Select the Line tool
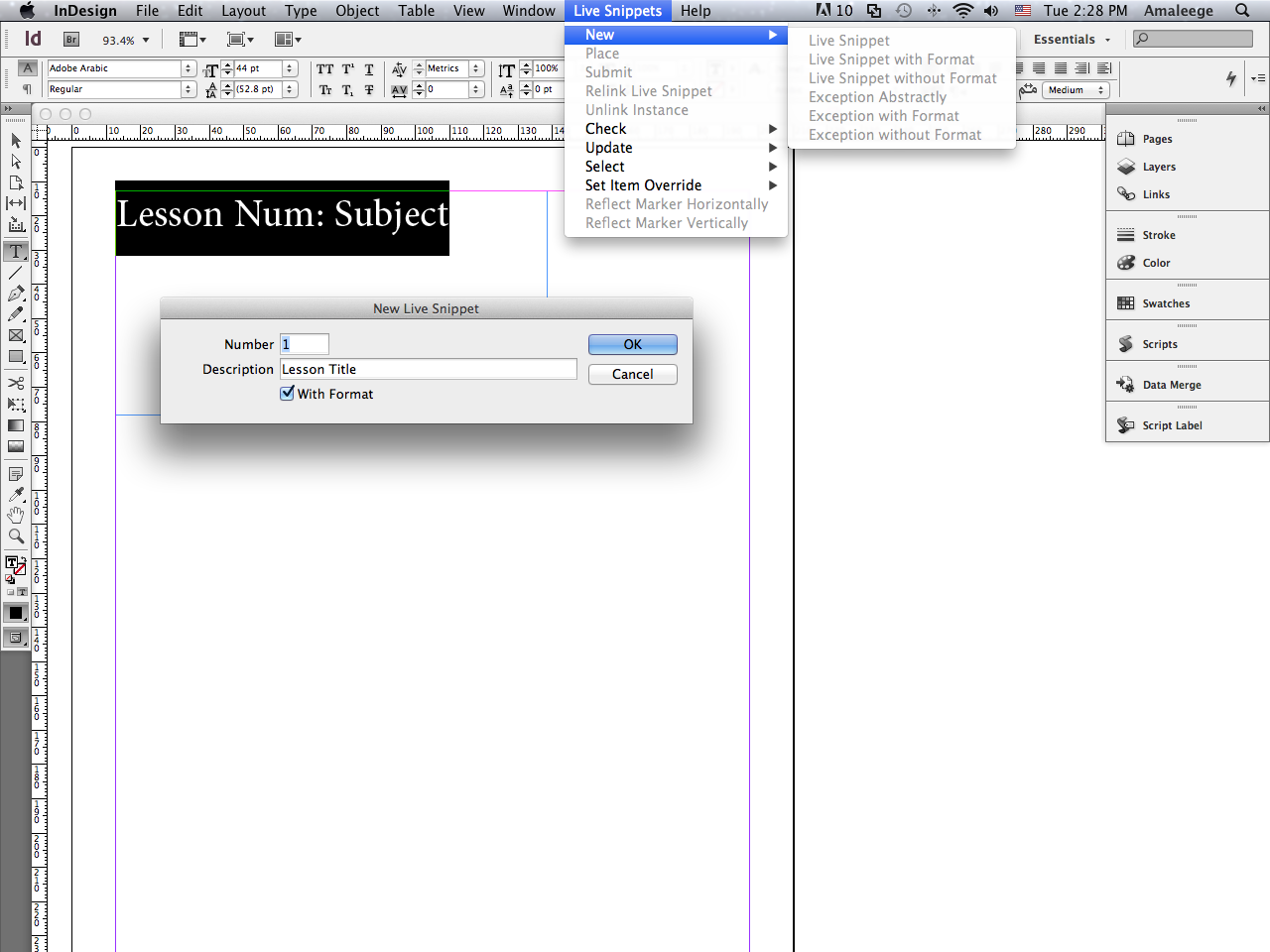This screenshot has width=1270, height=952. click(16, 272)
